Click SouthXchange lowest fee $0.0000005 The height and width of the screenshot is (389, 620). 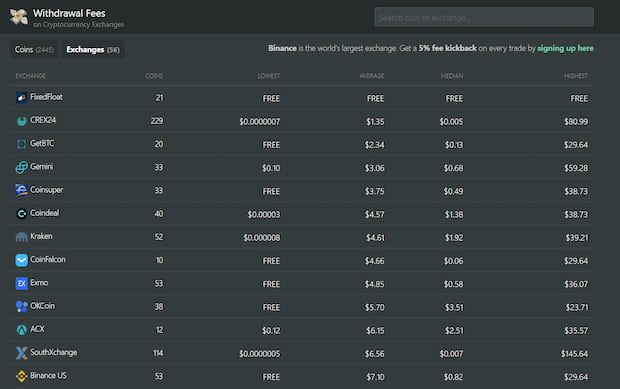pyautogui.click(x=260, y=354)
